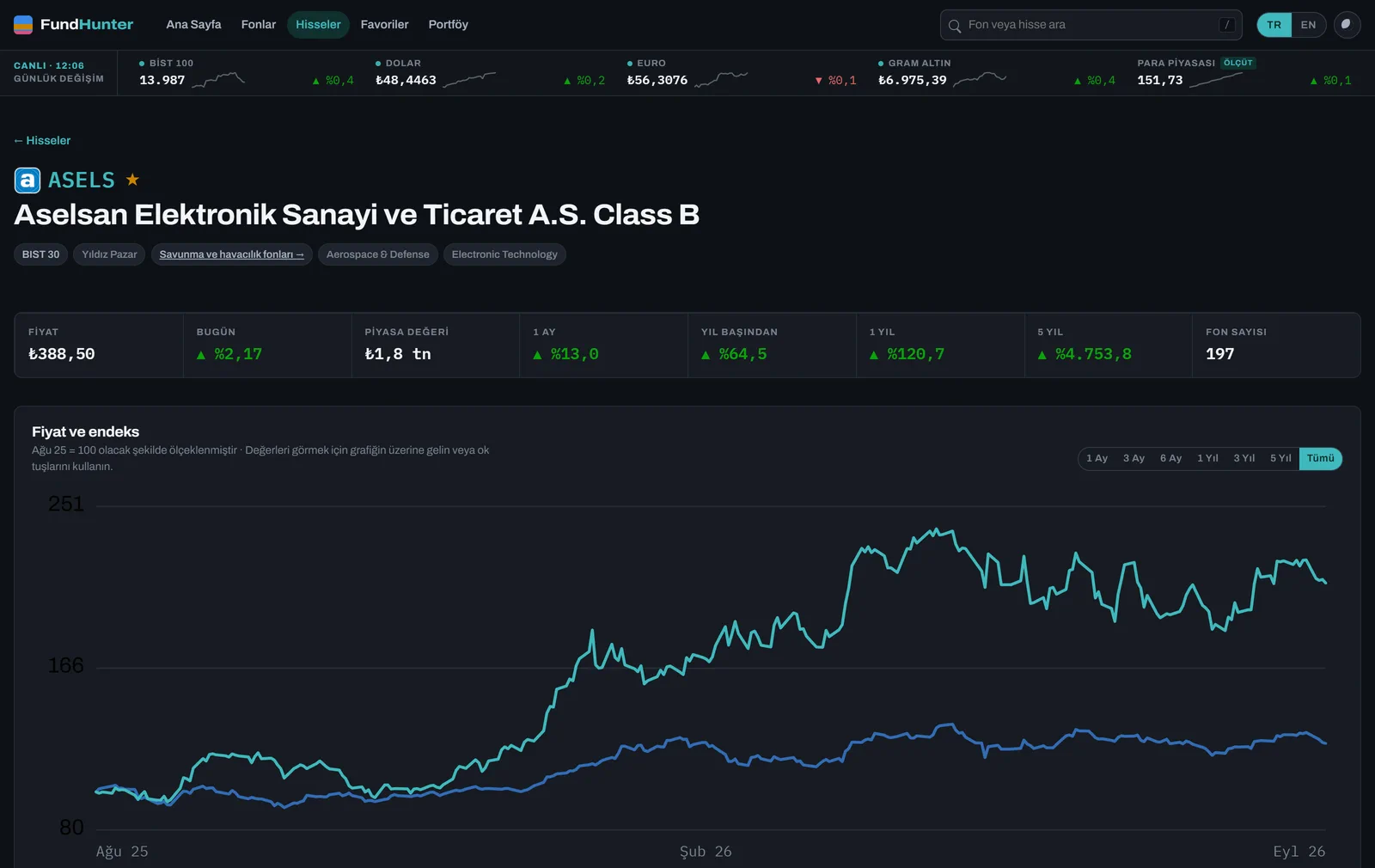Click the DOLAR ticker value ₺48,4463
This screenshot has width=1375, height=868.
(x=406, y=80)
